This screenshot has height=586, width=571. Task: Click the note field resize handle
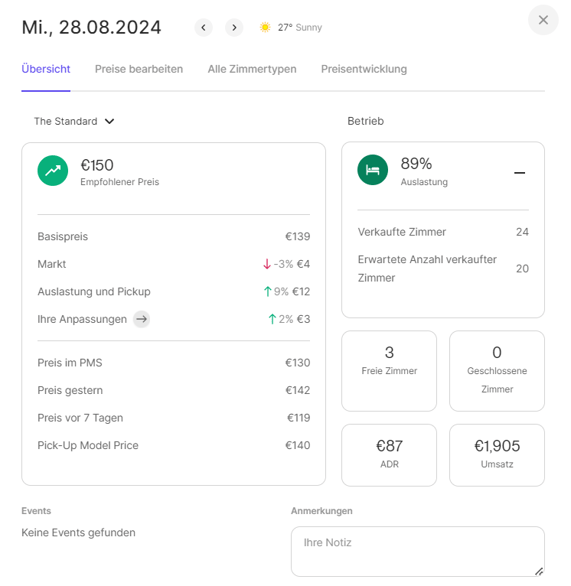coord(538,571)
